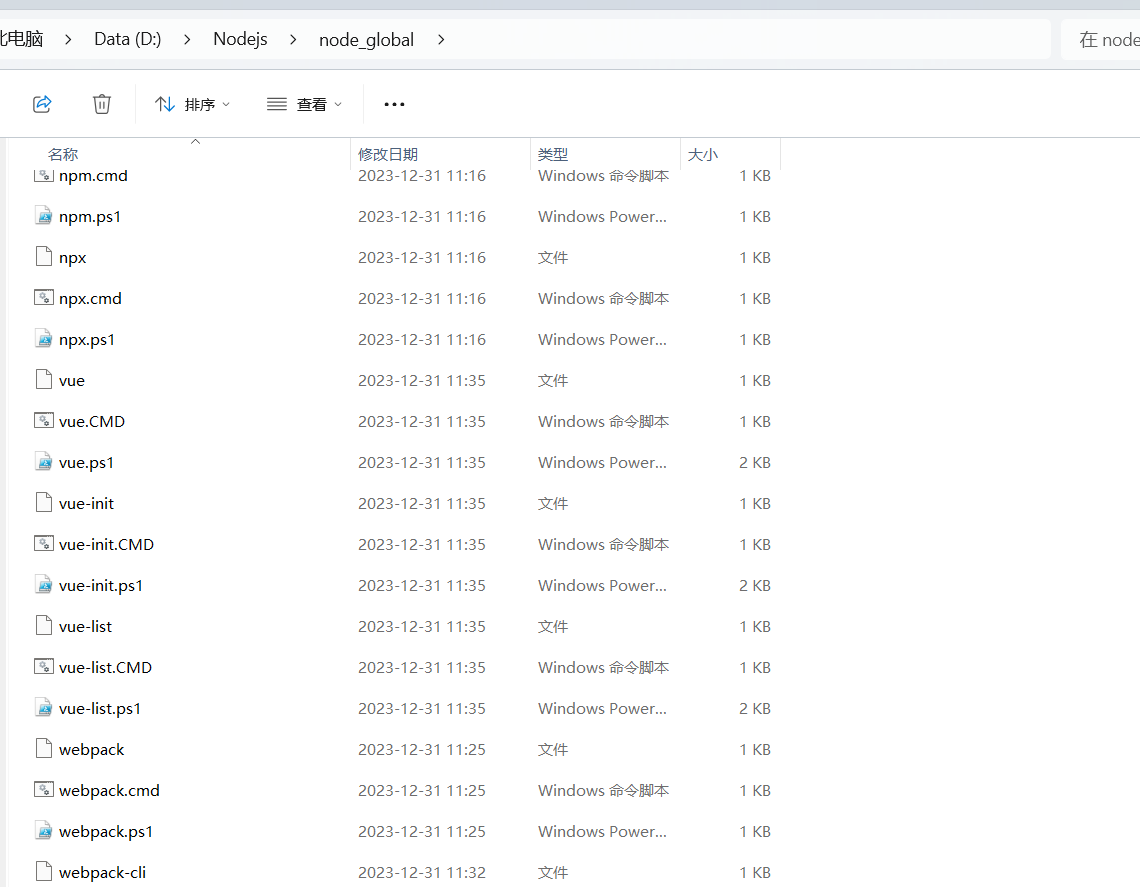Select vue-init.CMD script file icon
Viewport: 1140px width, 887px height.
(44, 543)
